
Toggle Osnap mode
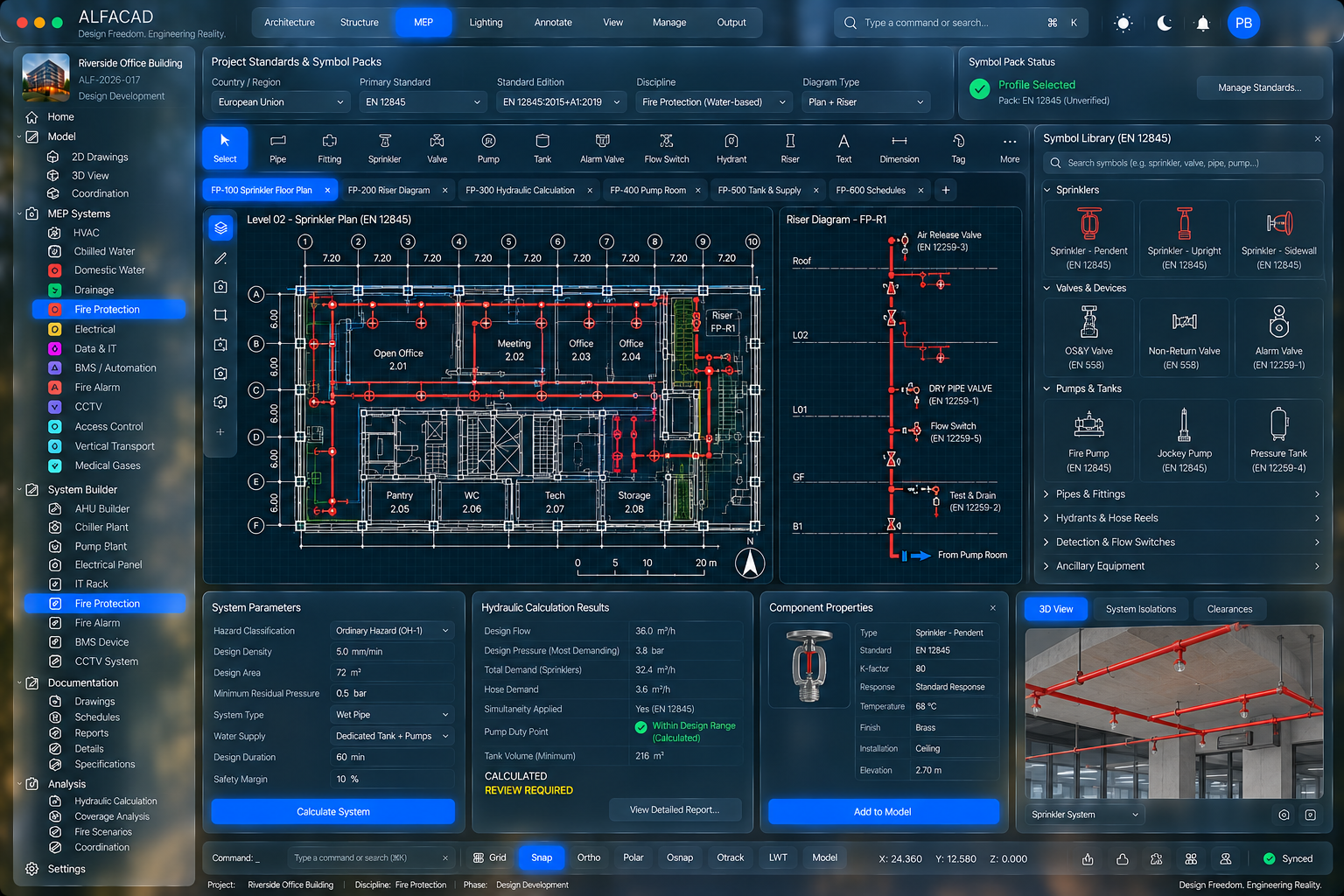pyautogui.click(x=680, y=857)
